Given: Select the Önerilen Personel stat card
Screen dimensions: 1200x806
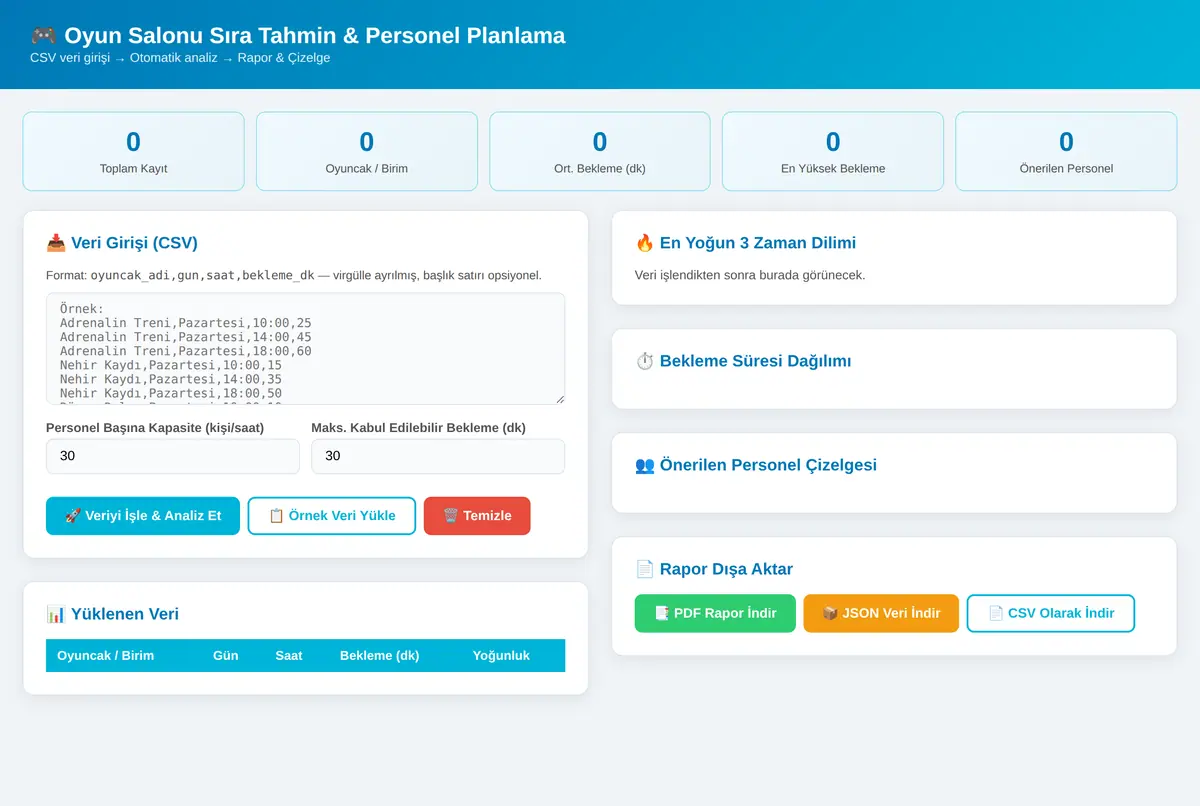Looking at the screenshot, I should point(1066,151).
